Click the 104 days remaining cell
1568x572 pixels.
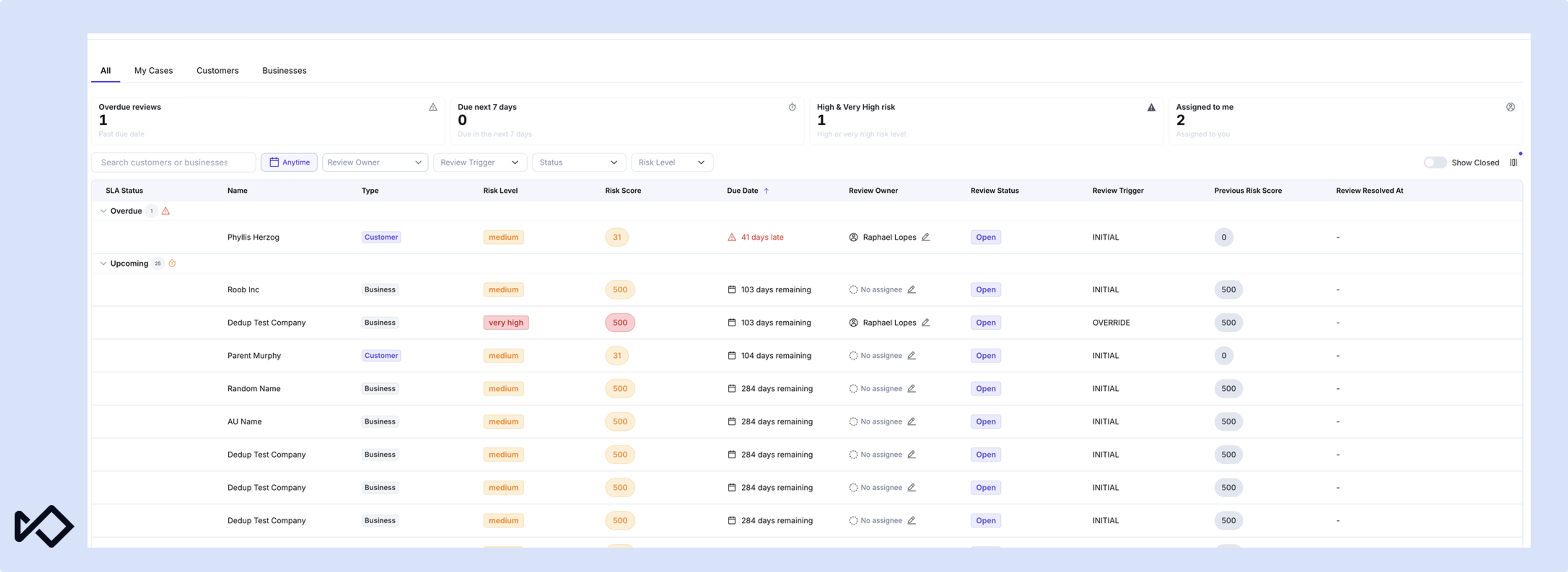(x=776, y=355)
